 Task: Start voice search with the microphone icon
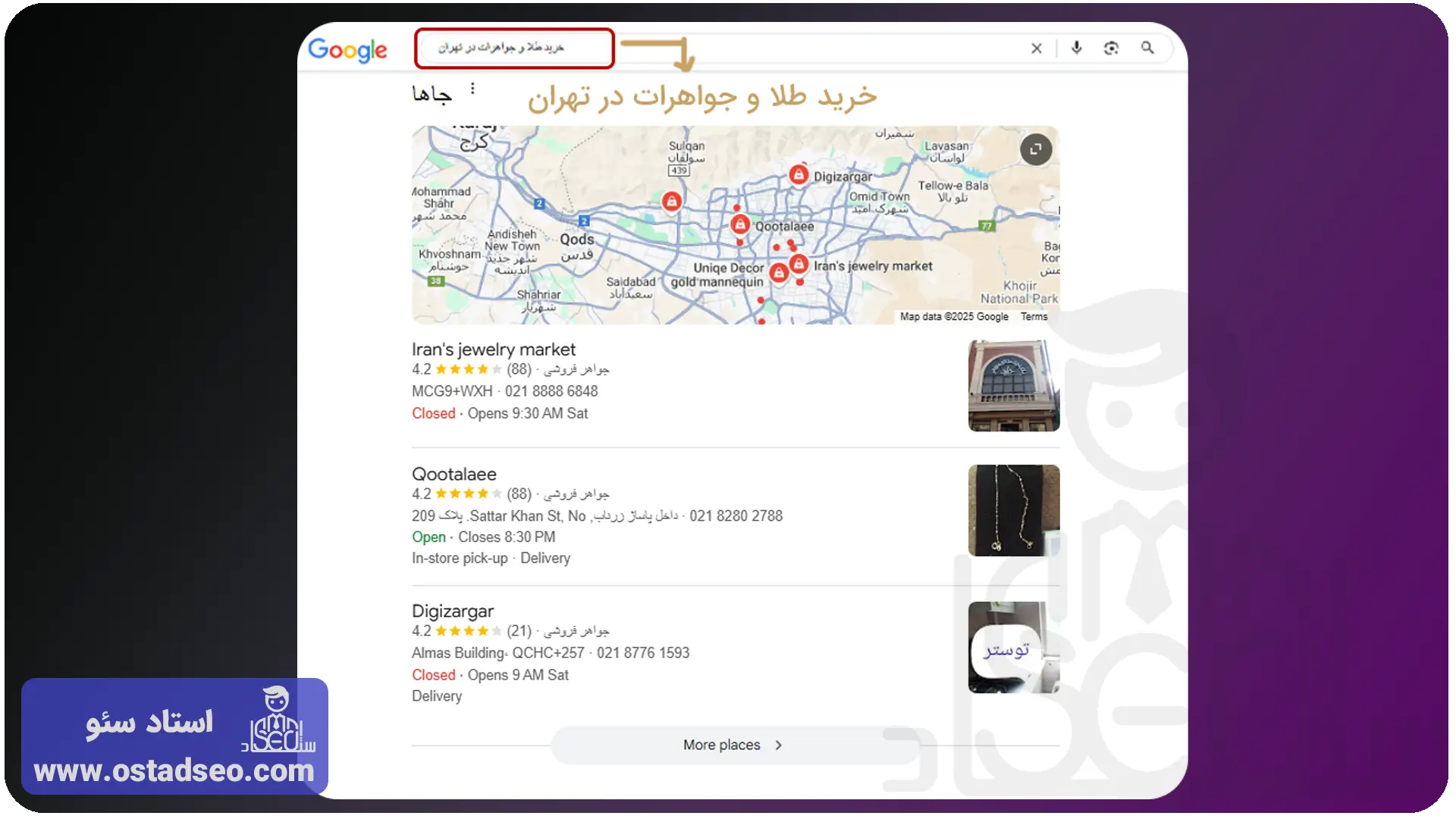pos(1076,48)
